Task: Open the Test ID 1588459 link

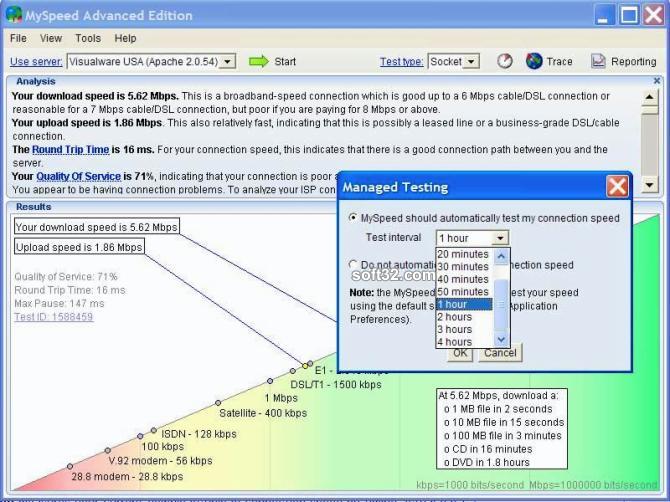Action: 54,317
